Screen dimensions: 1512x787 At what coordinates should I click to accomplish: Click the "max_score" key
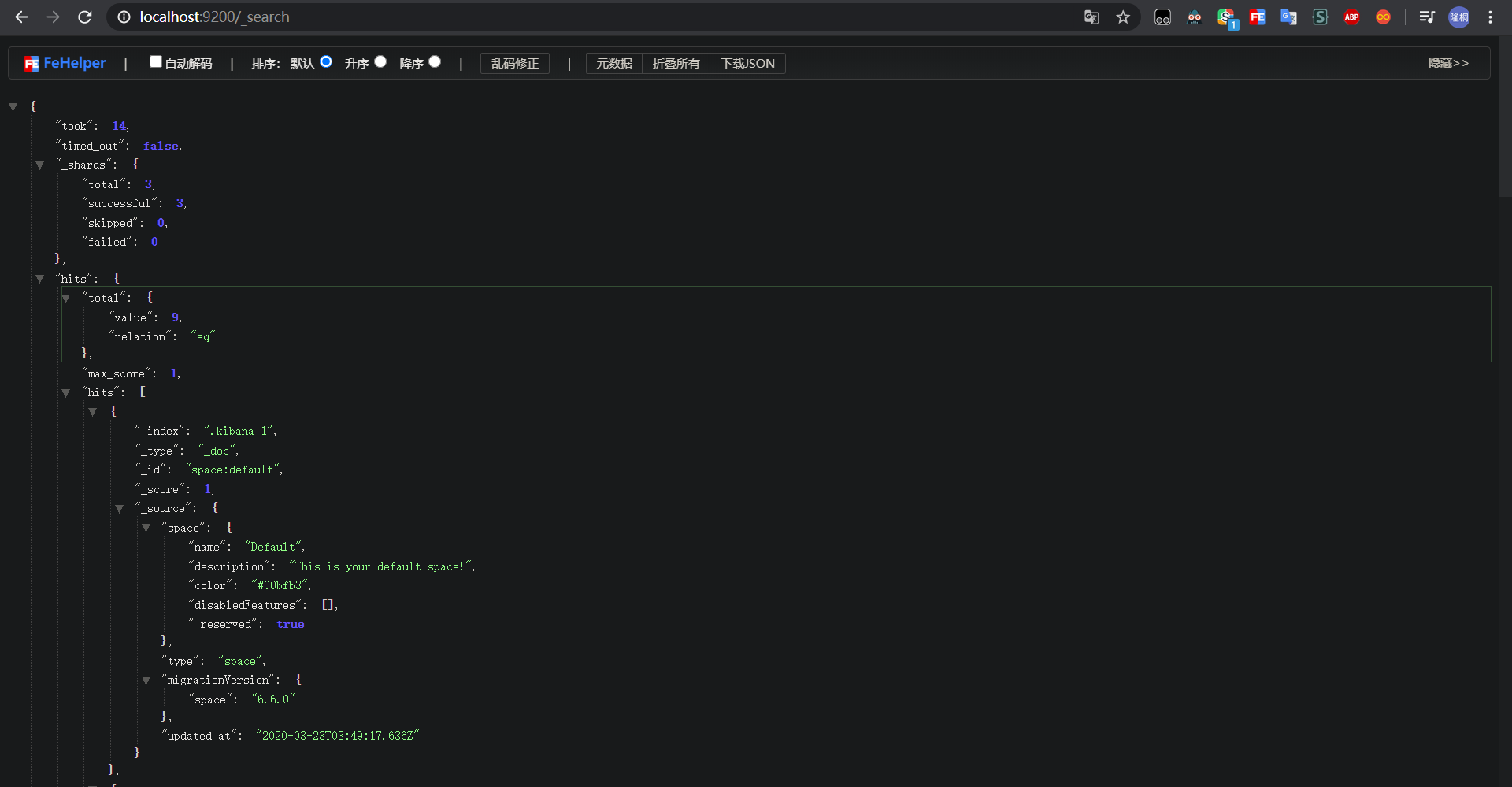117,373
